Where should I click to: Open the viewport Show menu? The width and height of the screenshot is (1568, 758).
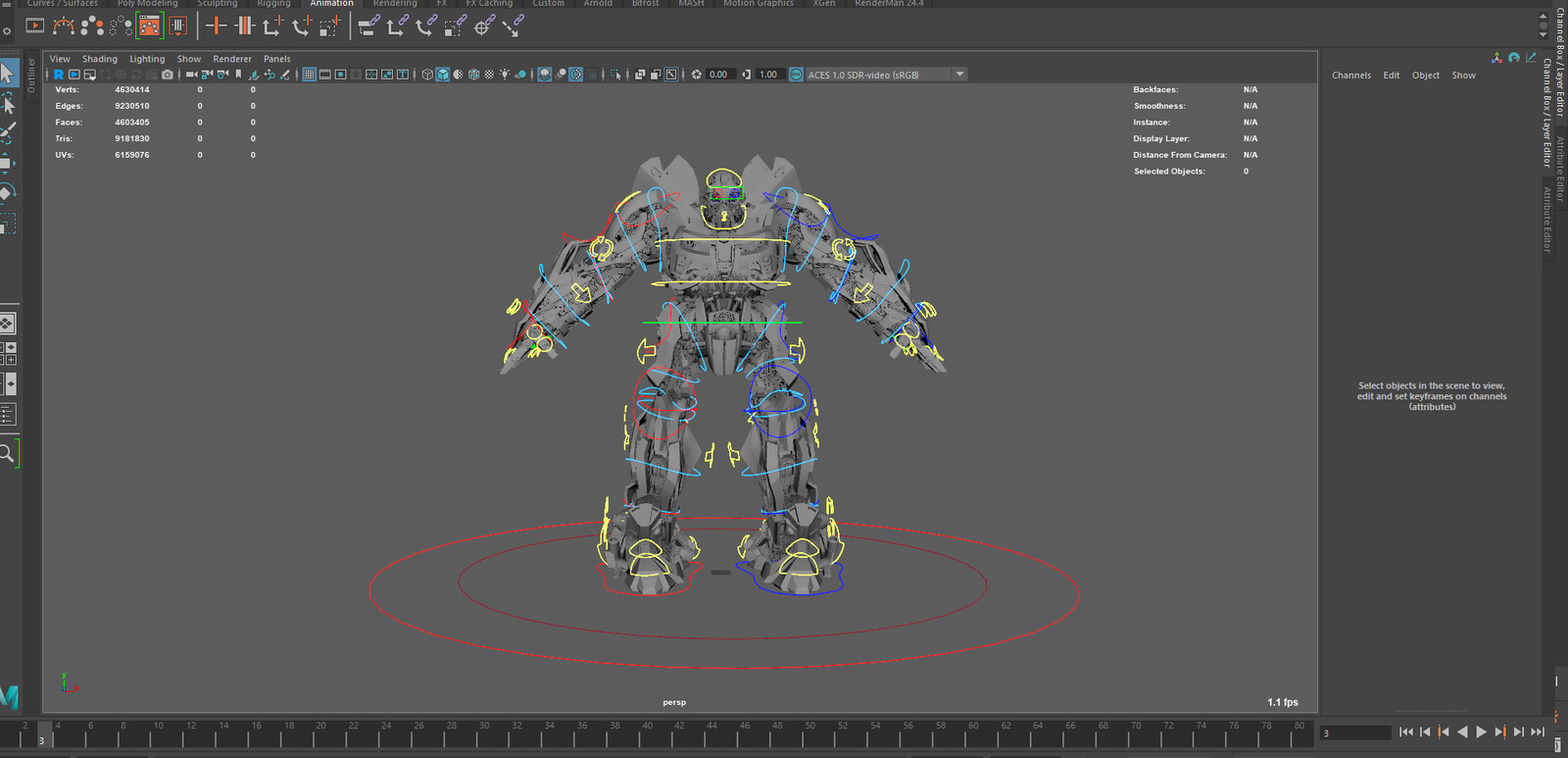(189, 59)
